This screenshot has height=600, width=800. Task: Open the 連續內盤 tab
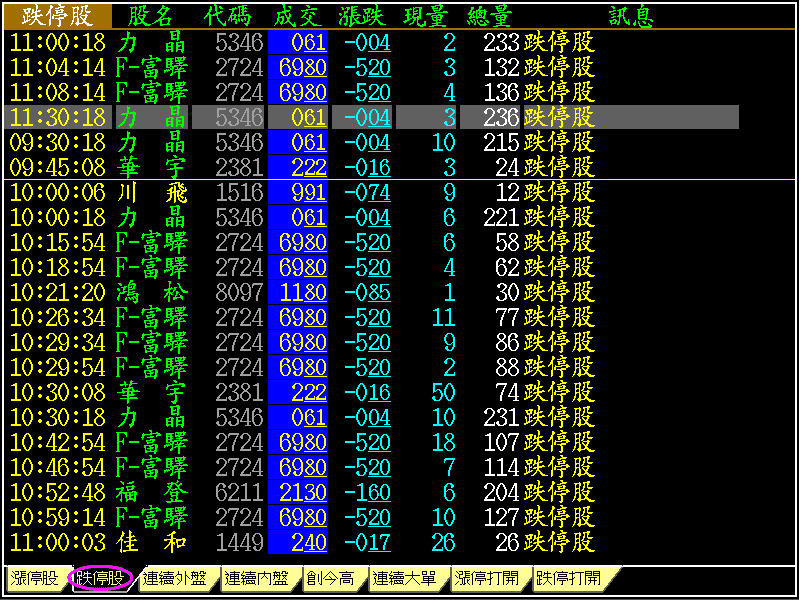click(x=256, y=578)
